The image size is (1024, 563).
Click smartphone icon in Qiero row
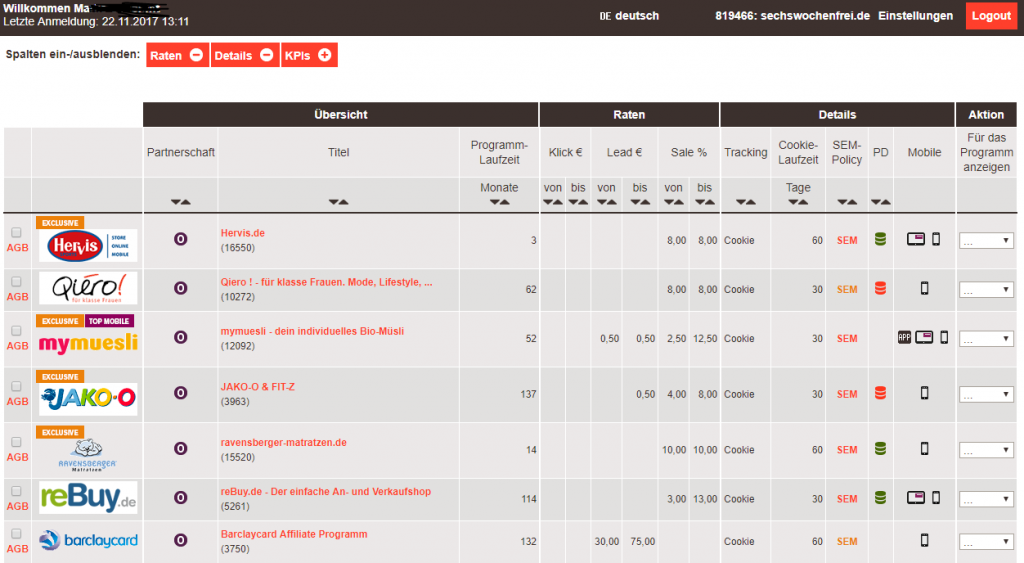(x=924, y=288)
